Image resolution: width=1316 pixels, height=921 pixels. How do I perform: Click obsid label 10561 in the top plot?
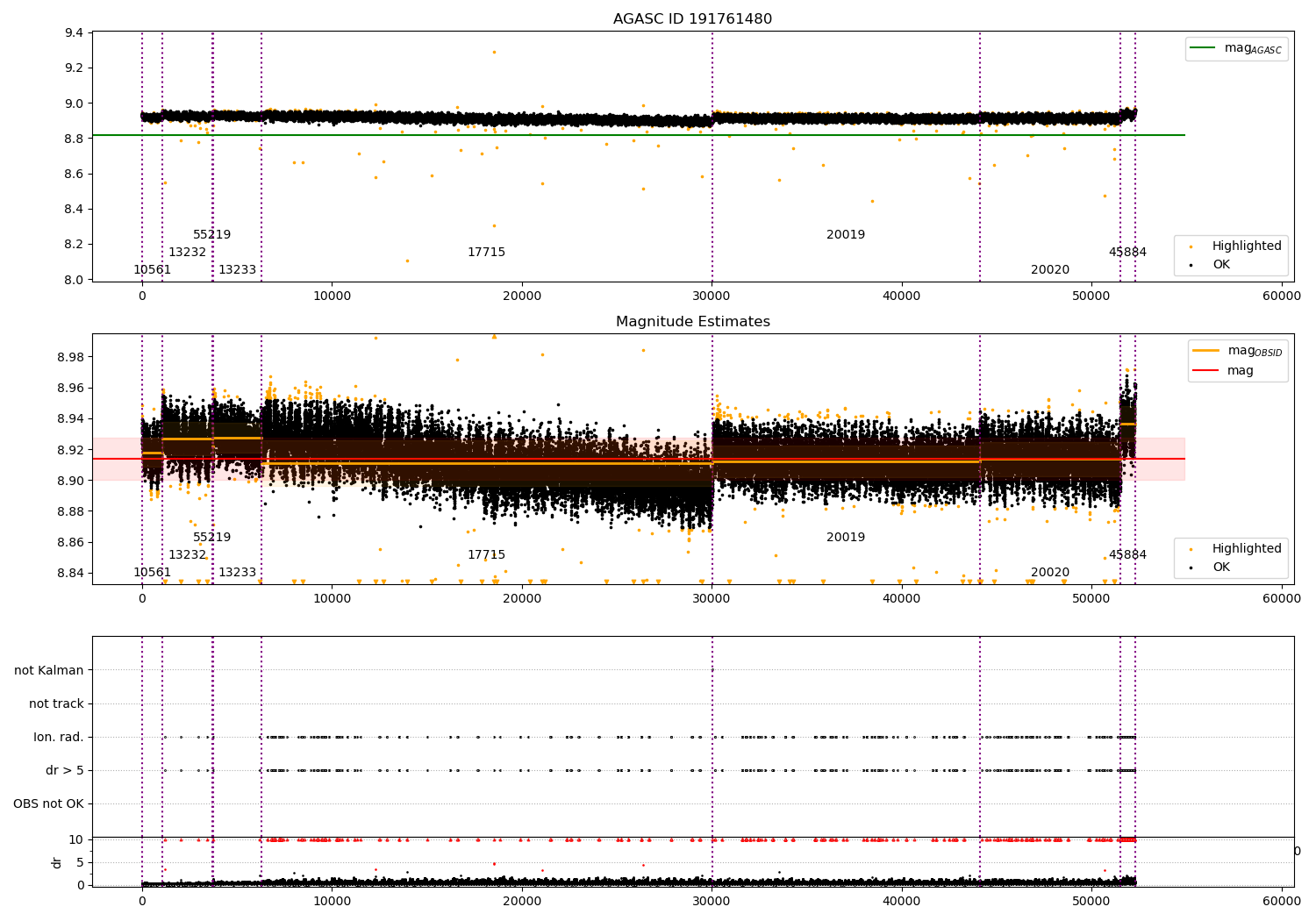point(153,269)
